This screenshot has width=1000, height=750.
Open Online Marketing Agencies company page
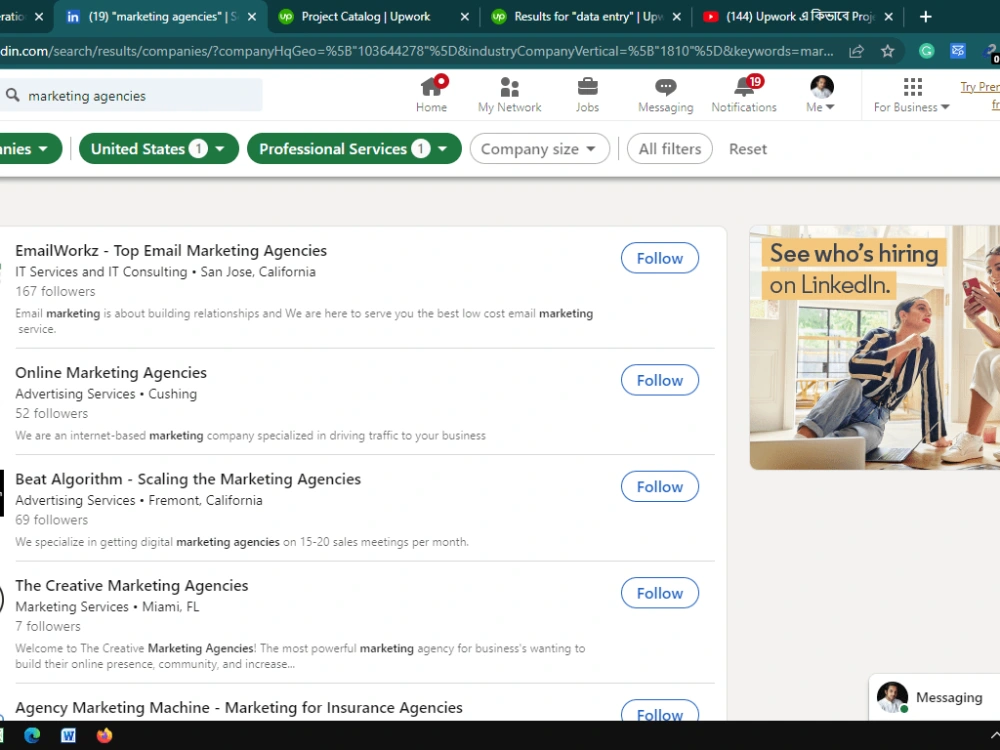pyautogui.click(x=111, y=372)
